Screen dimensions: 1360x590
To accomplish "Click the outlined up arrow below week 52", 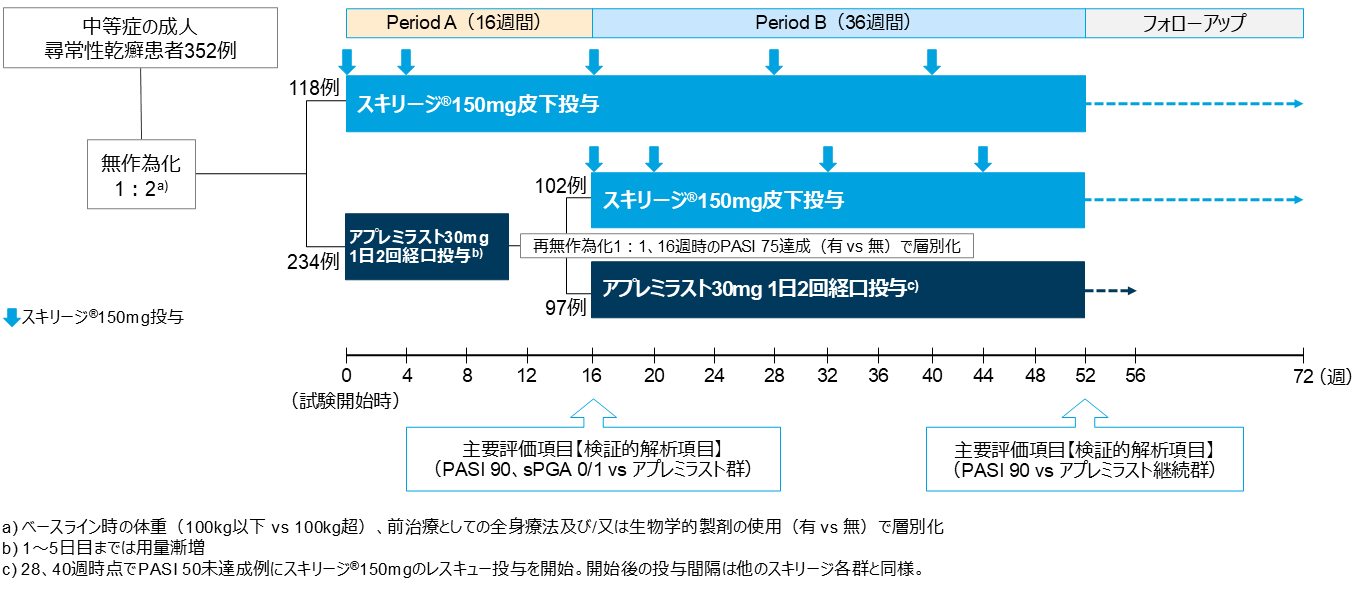I will click(x=1086, y=411).
